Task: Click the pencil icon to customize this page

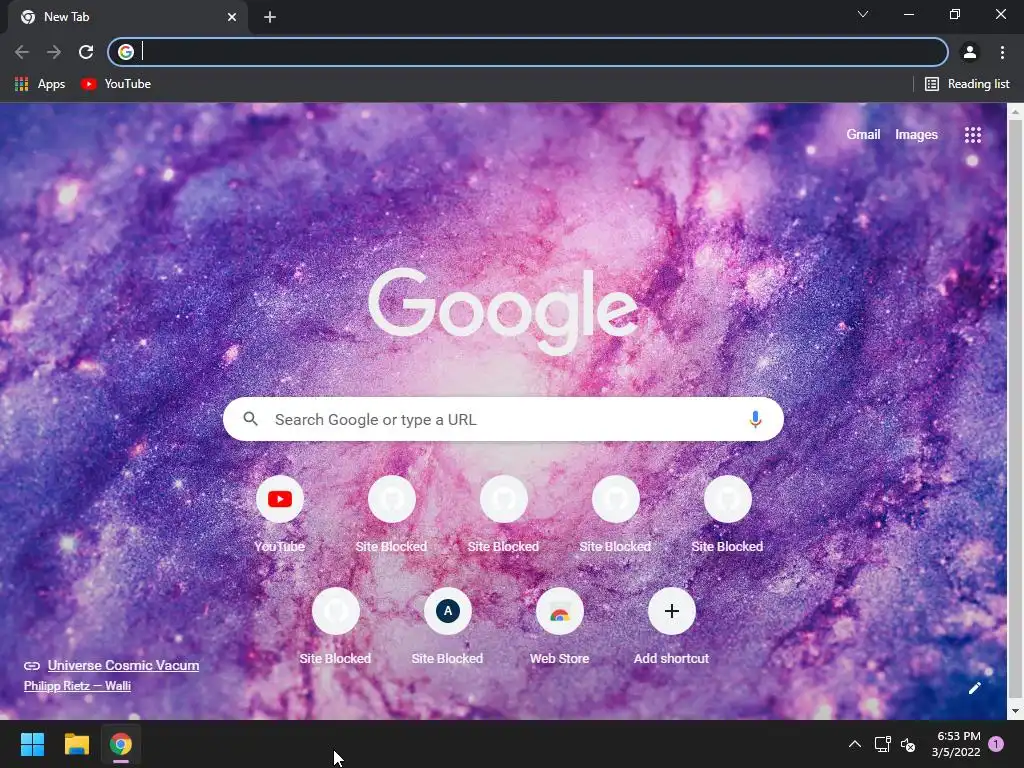Action: pos(974,688)
